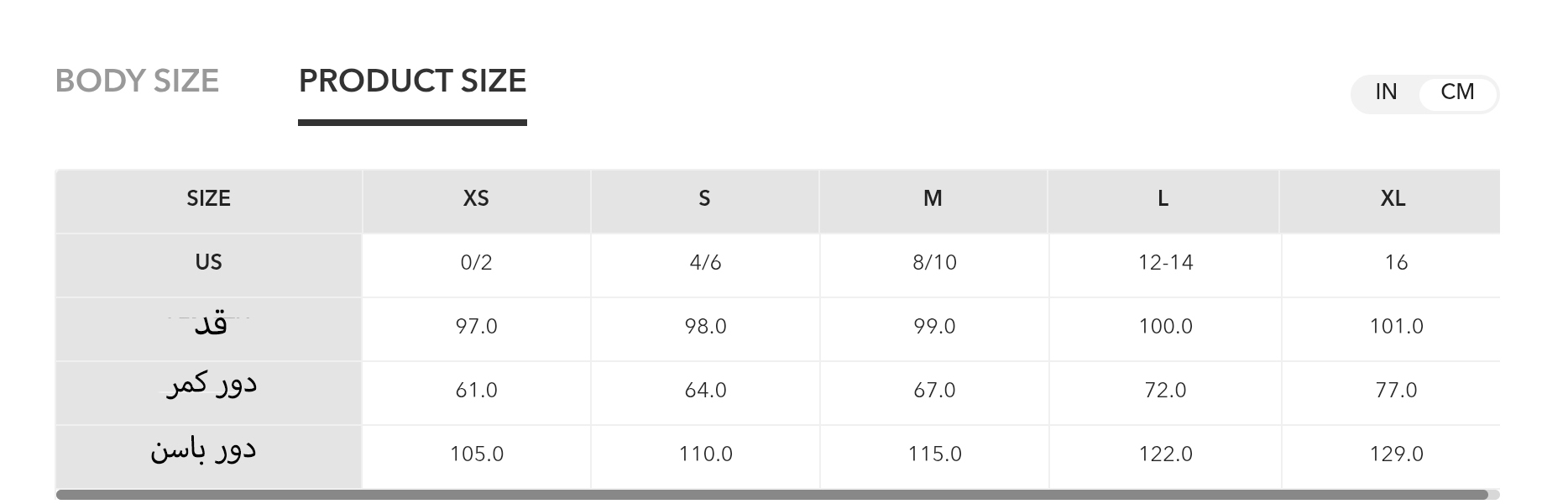This screenshot has height=504, width=1568.
Task: Switch to the BODY SIZE tab
Action: tap(137, 81)
